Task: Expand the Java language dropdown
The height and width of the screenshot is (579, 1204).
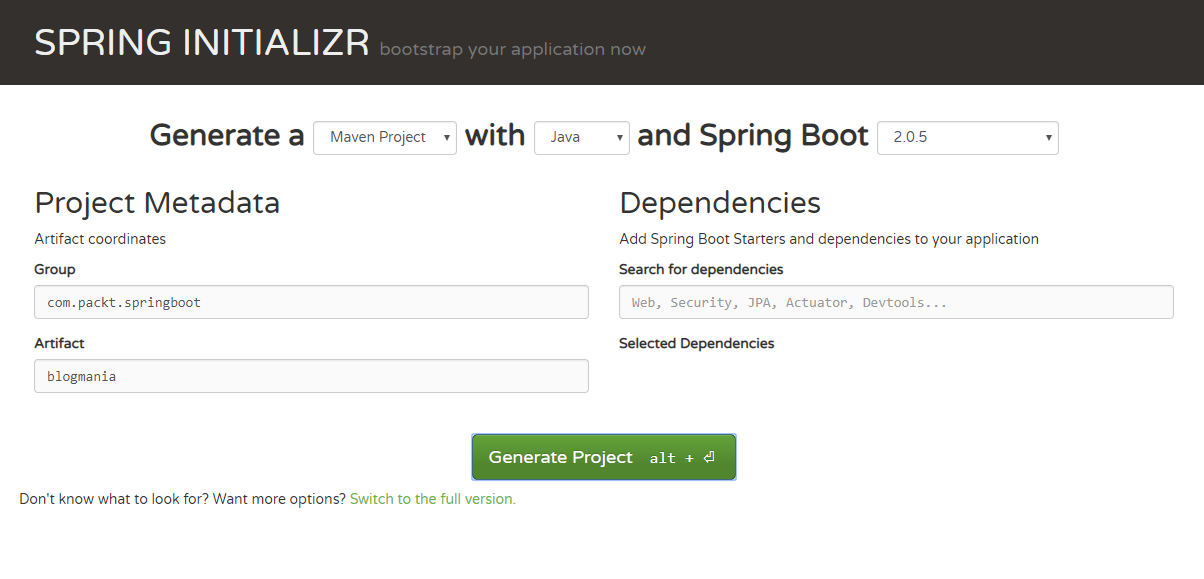Action: coord(581,138)
